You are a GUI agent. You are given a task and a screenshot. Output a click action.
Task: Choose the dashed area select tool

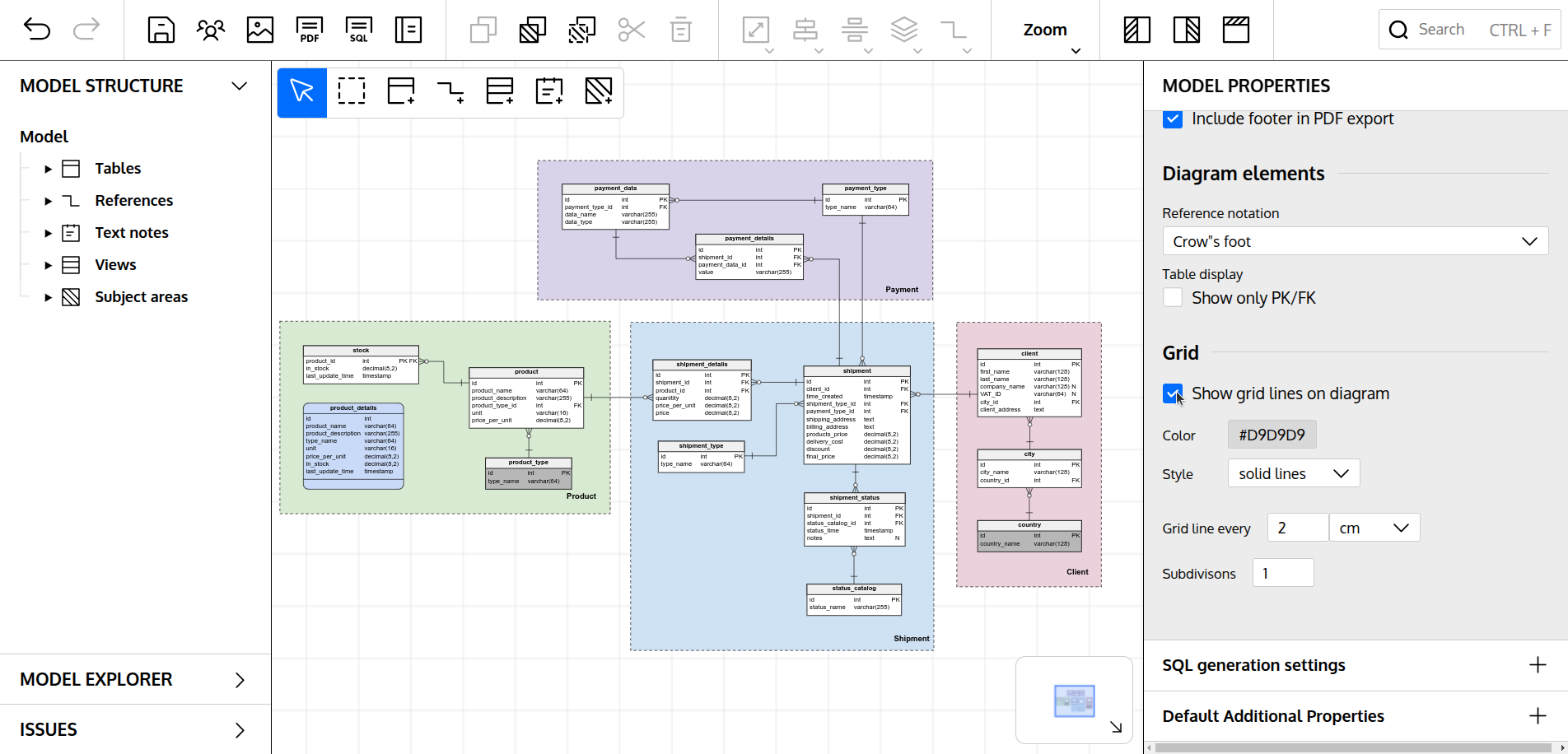tap(352, 91)
